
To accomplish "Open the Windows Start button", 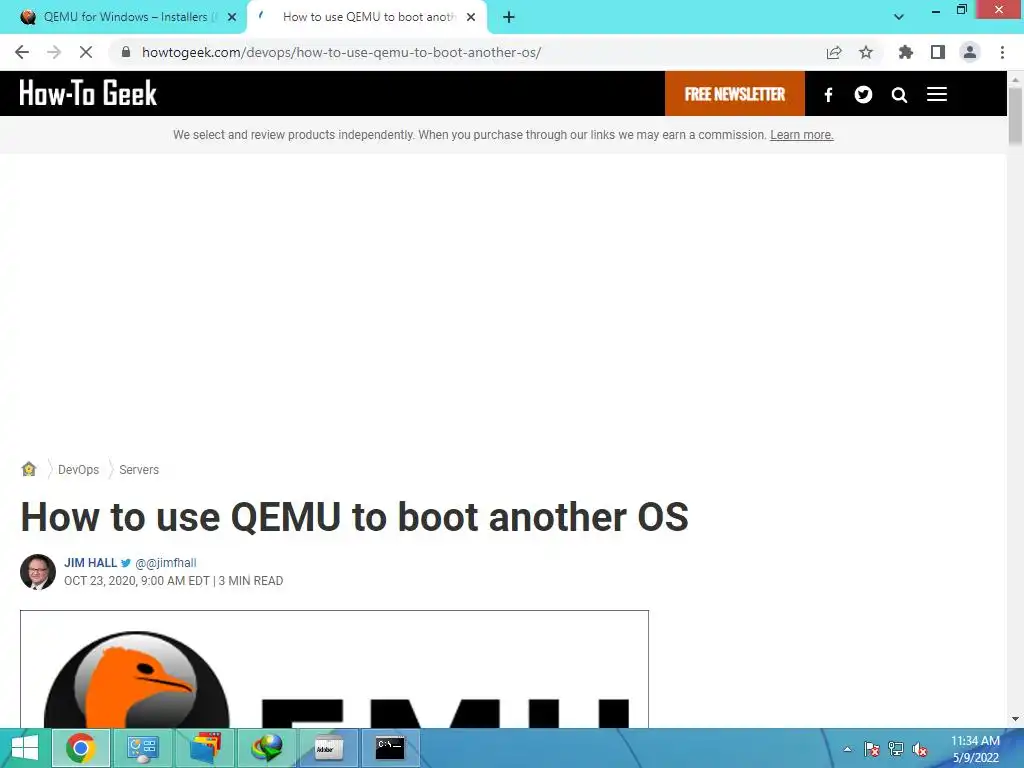I will [x=24, y=748].
